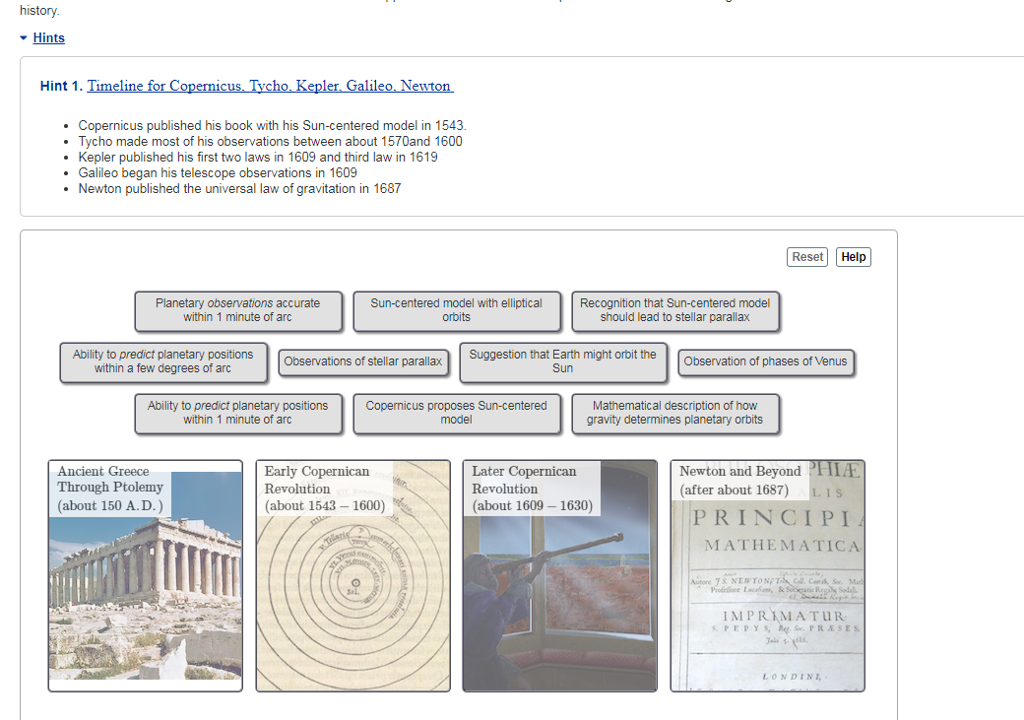The height and width of the screenshot is (720, 1024).
Task: Collapse the Hints section arrow
Action: tap(24, 38)
